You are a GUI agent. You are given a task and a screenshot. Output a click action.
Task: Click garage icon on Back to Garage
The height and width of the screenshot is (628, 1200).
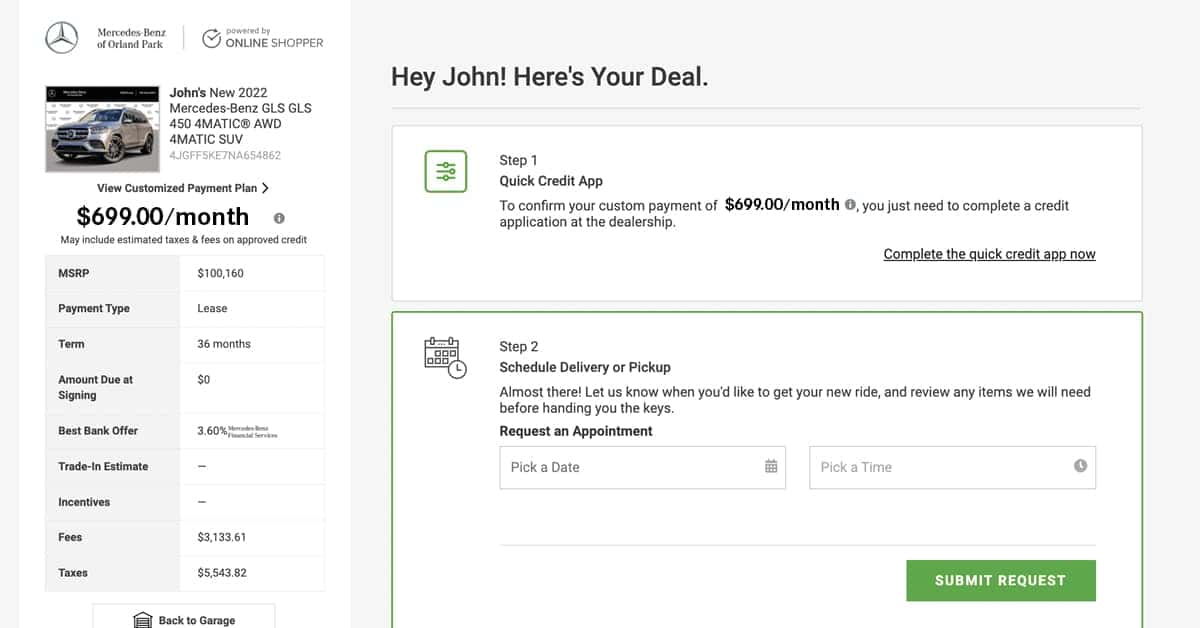pos(143,620)
